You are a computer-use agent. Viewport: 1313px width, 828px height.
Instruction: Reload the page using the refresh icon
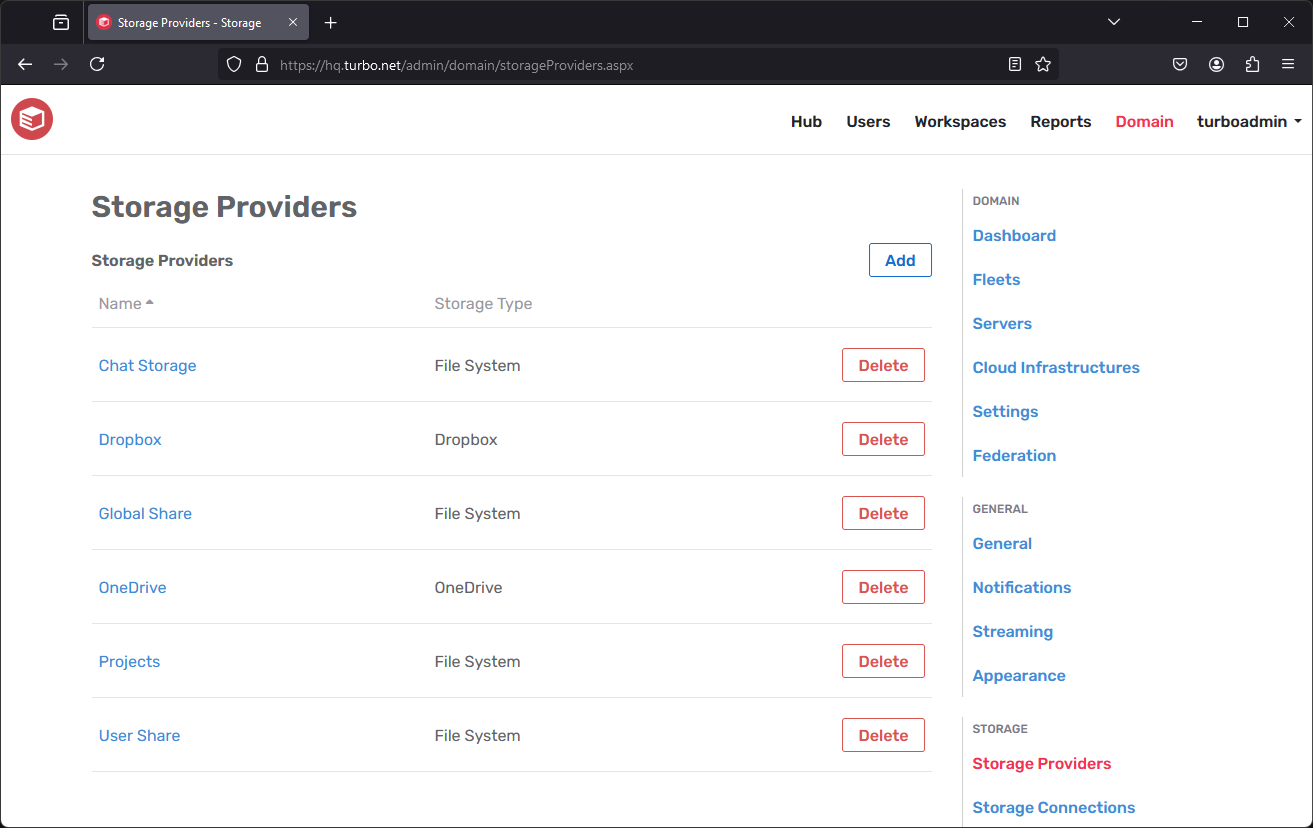96,64
